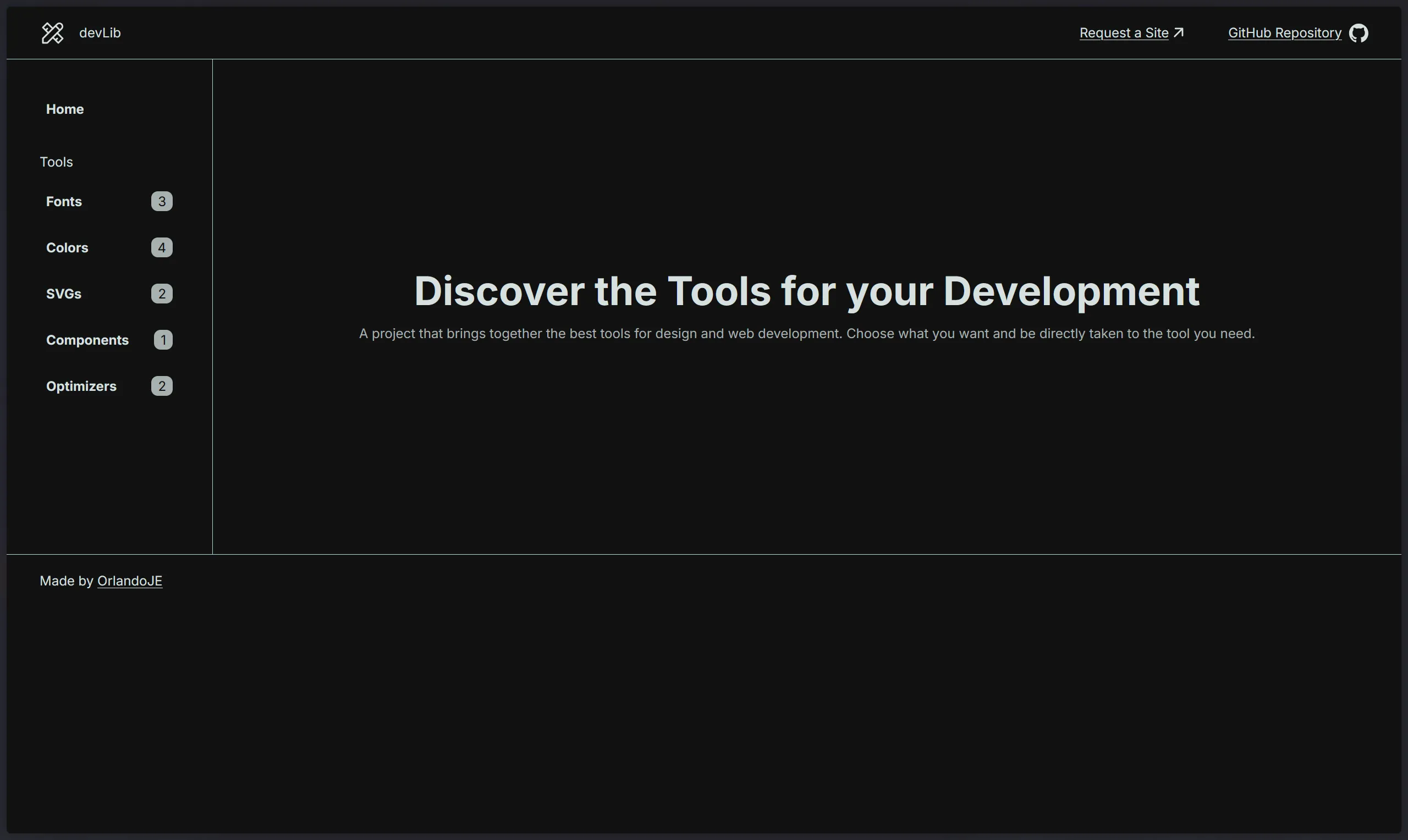Open the Home section in the sidebar
Viewport: 1408px width, 840px height.
pyautogui.click(x=64, y=109)
